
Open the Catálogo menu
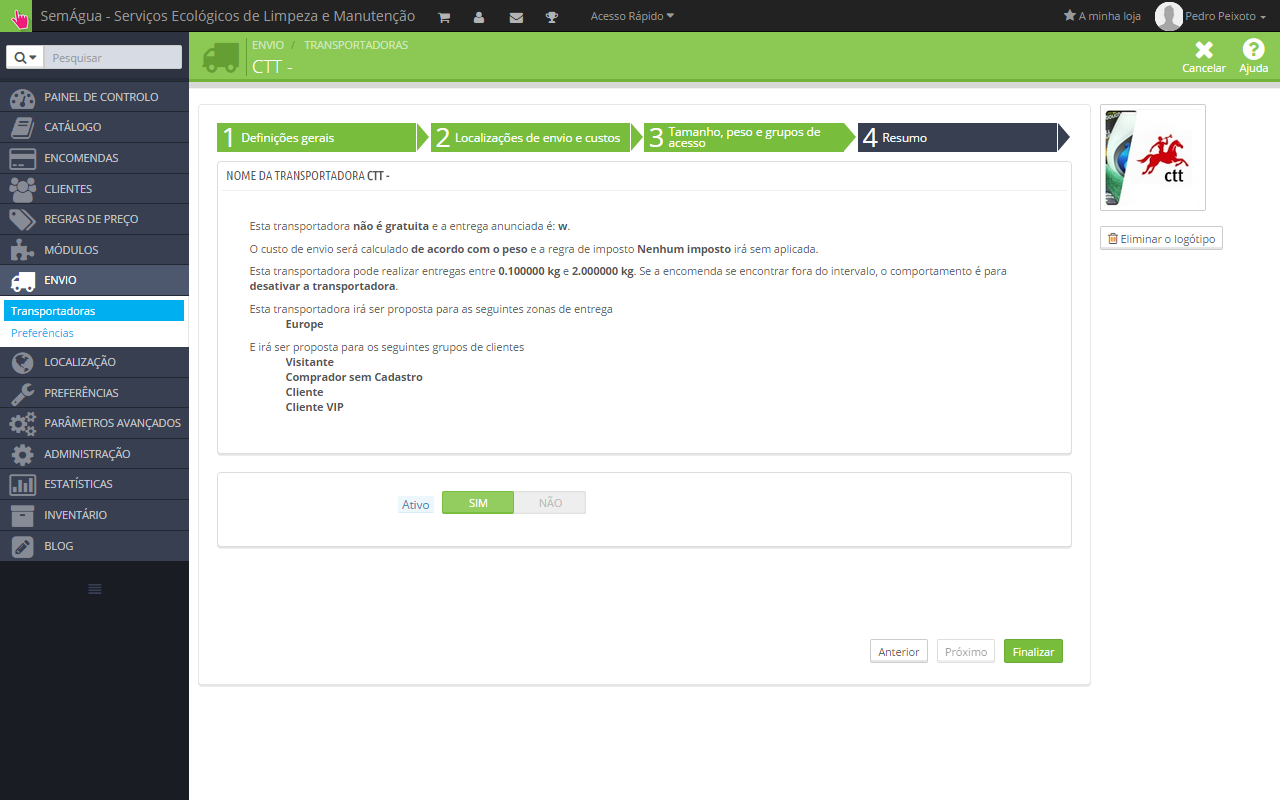(x=94, y=127)
